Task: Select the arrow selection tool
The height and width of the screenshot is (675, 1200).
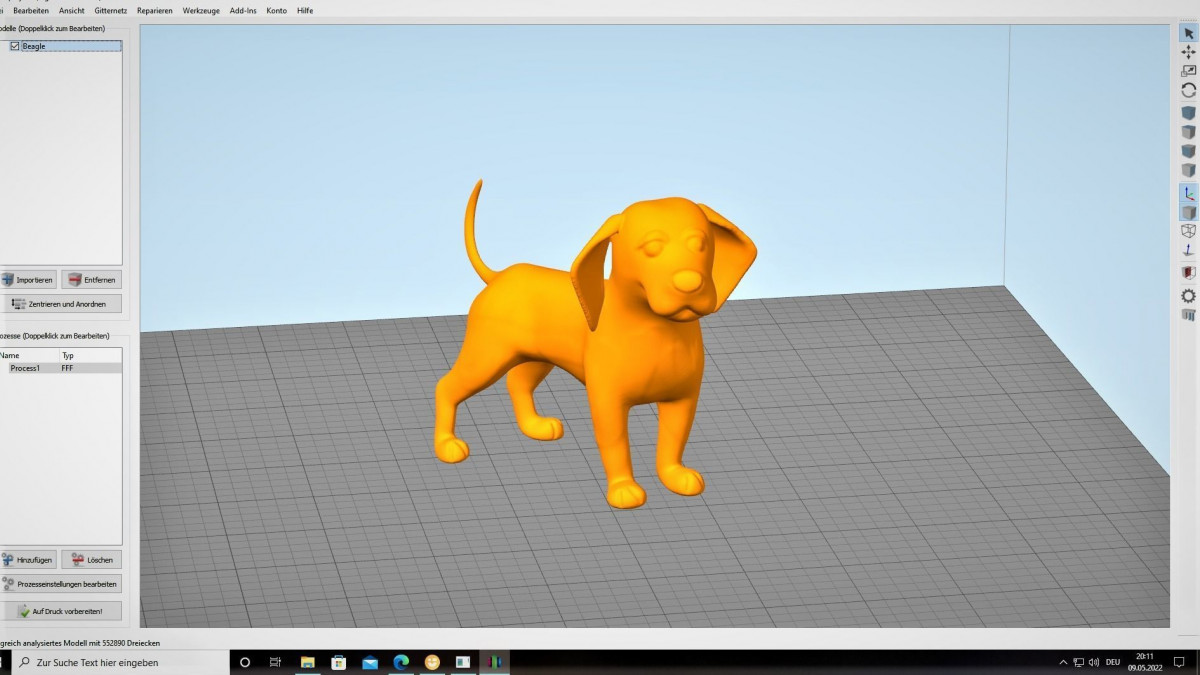Action: point(1188,33)
